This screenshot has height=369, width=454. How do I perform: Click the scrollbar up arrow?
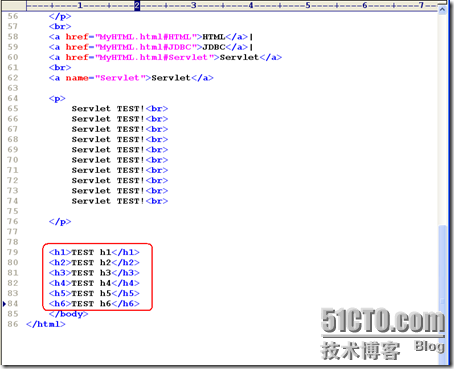[442, 10]
